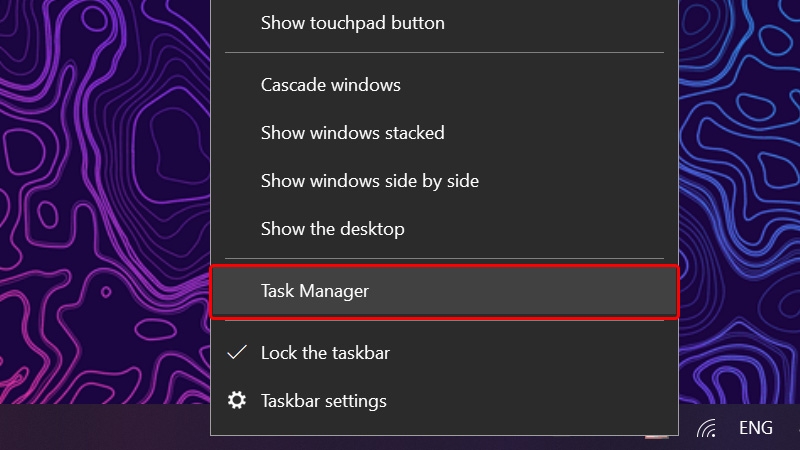
Task: Select Show windows stacked
Action: coord(444,133)
